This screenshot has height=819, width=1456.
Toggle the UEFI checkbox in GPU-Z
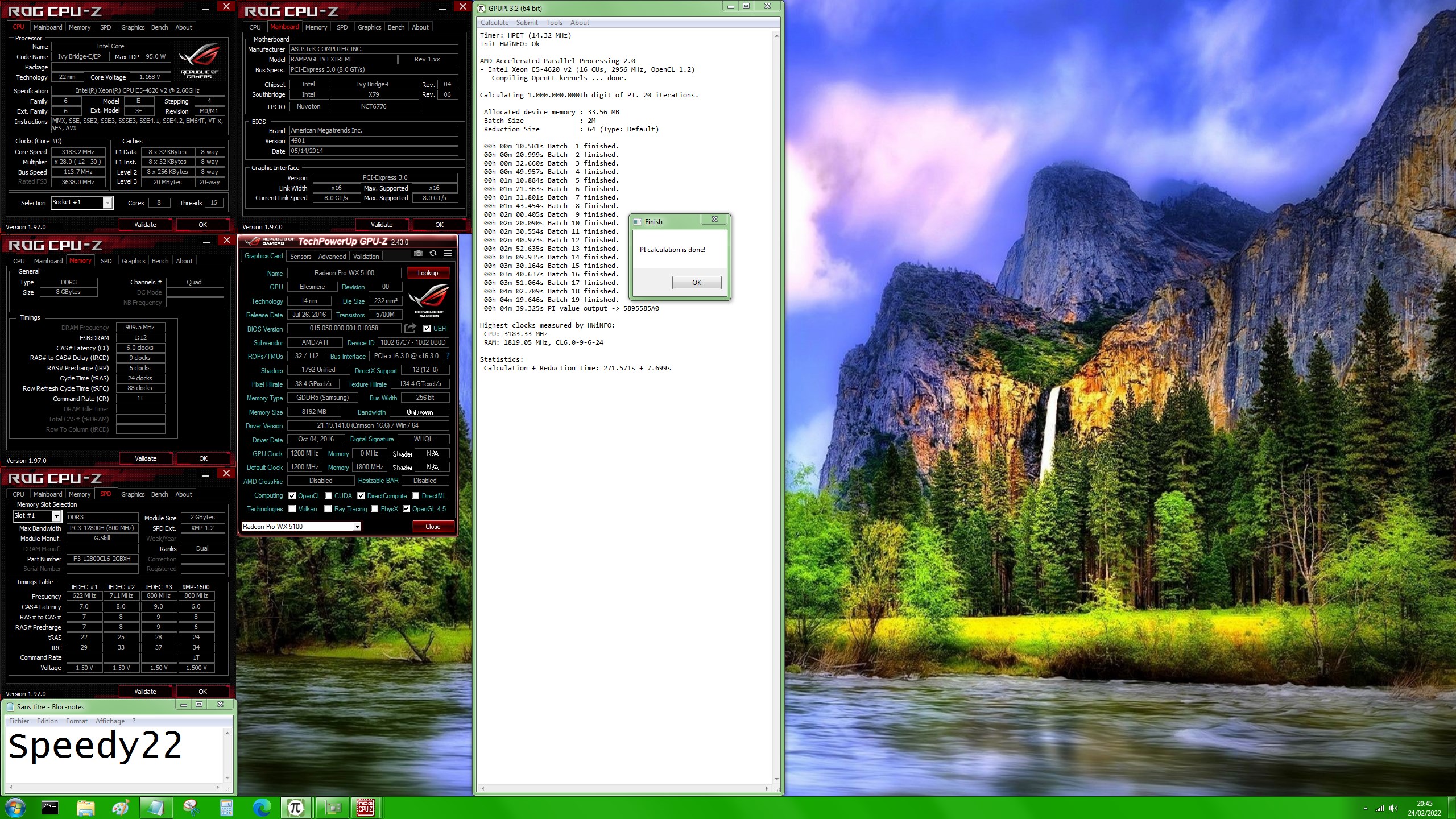(x=427, y=328)
